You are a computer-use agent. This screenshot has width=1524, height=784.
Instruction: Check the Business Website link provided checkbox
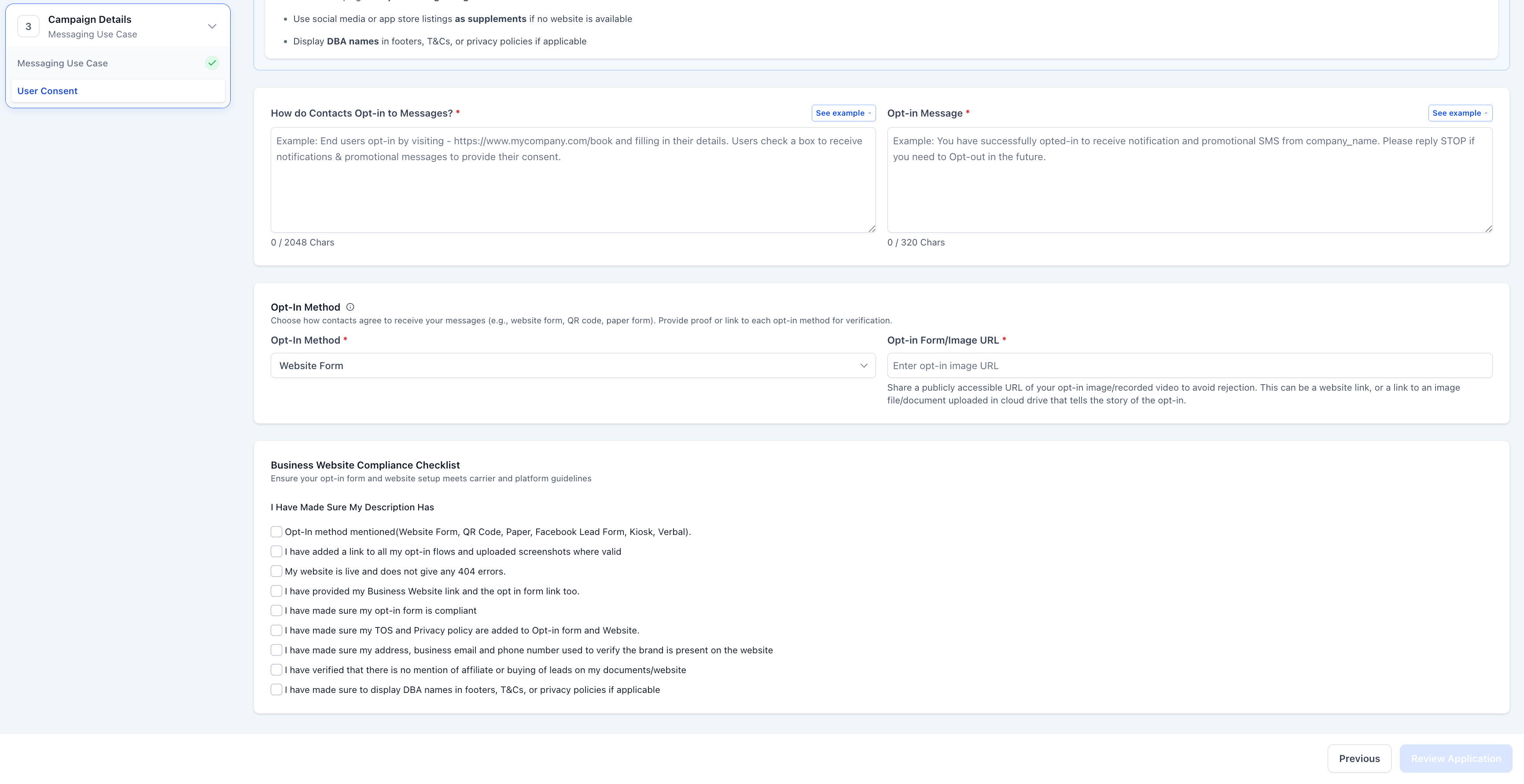[x=276, y=591]
